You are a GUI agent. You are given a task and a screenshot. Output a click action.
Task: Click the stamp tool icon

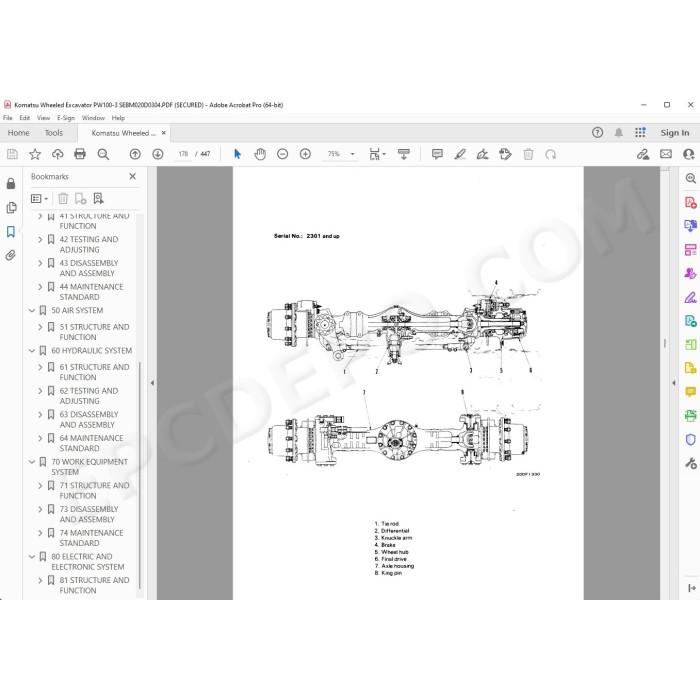tap(505, 154)
